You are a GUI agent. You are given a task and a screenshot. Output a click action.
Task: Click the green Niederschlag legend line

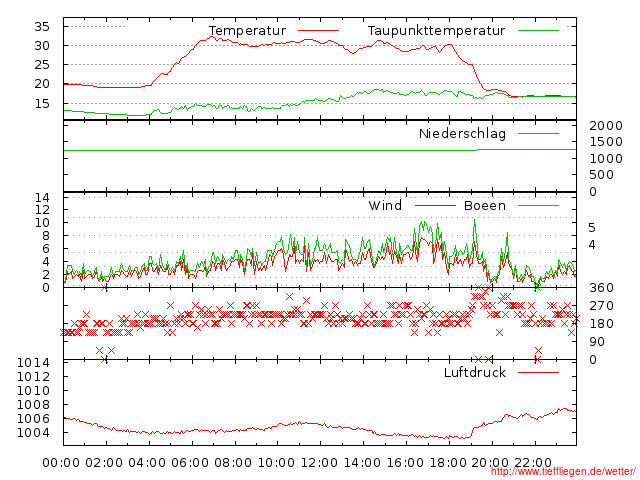538,133
